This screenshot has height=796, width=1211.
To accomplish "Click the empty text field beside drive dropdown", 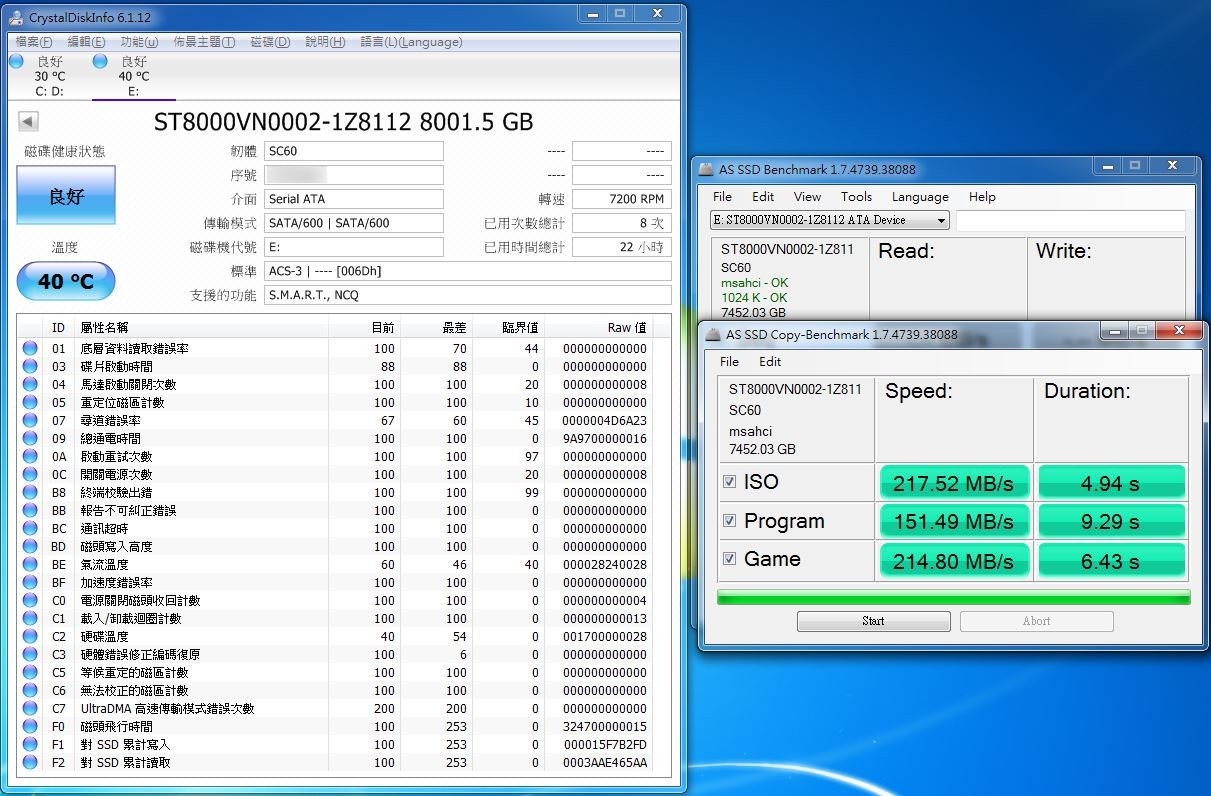I will click(x=1070, y=221).
